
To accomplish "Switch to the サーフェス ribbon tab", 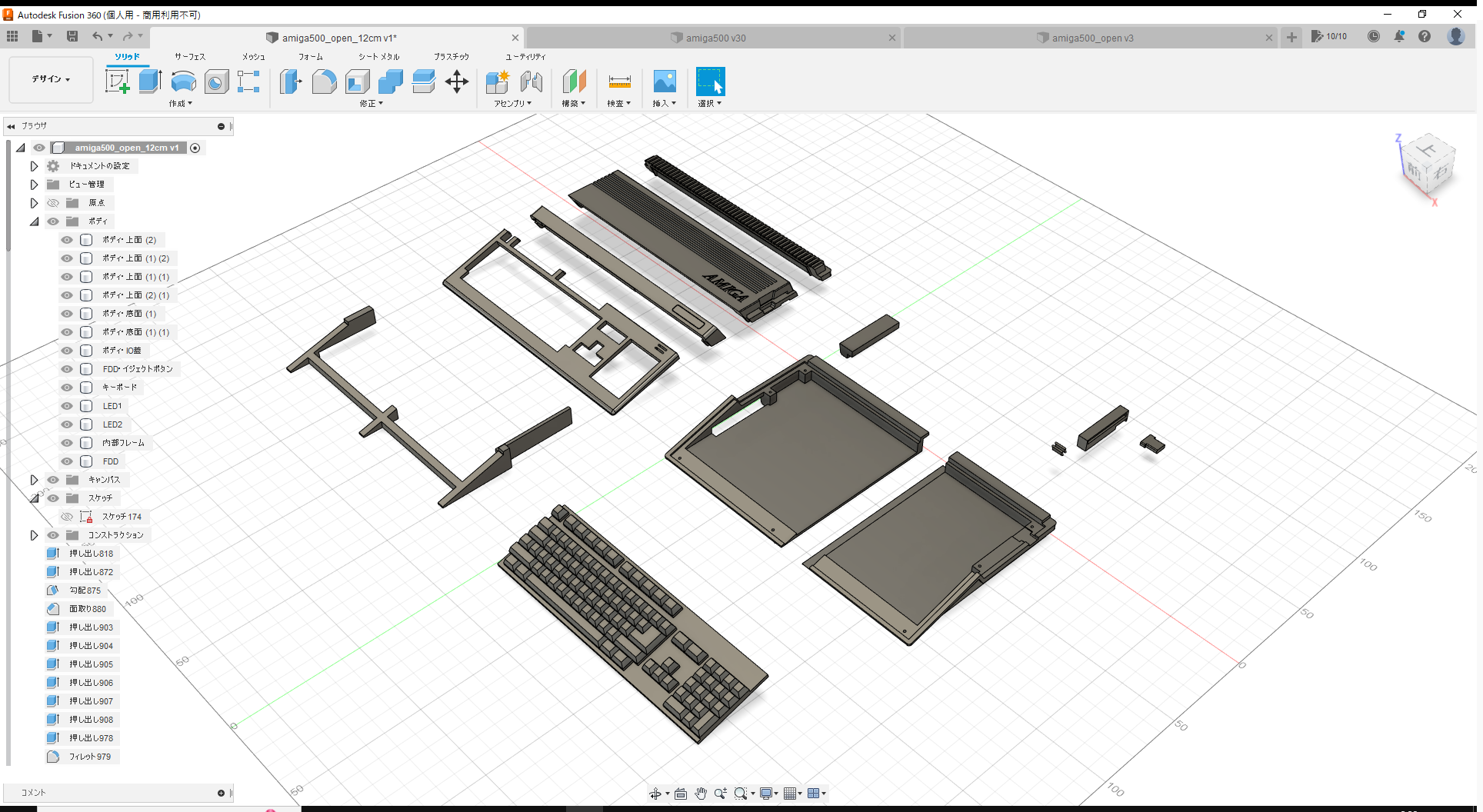I will pos(189,56).
